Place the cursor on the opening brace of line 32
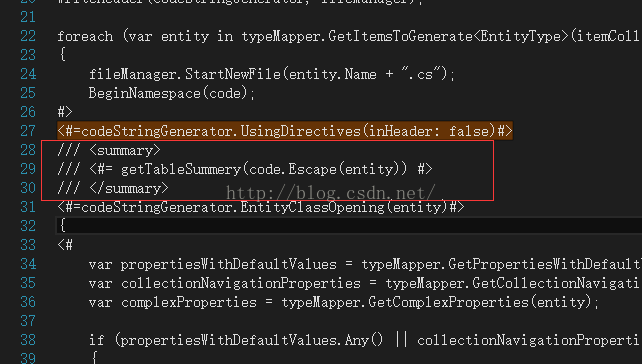Viewport: 642px width, 364px height. pos(62,226)
